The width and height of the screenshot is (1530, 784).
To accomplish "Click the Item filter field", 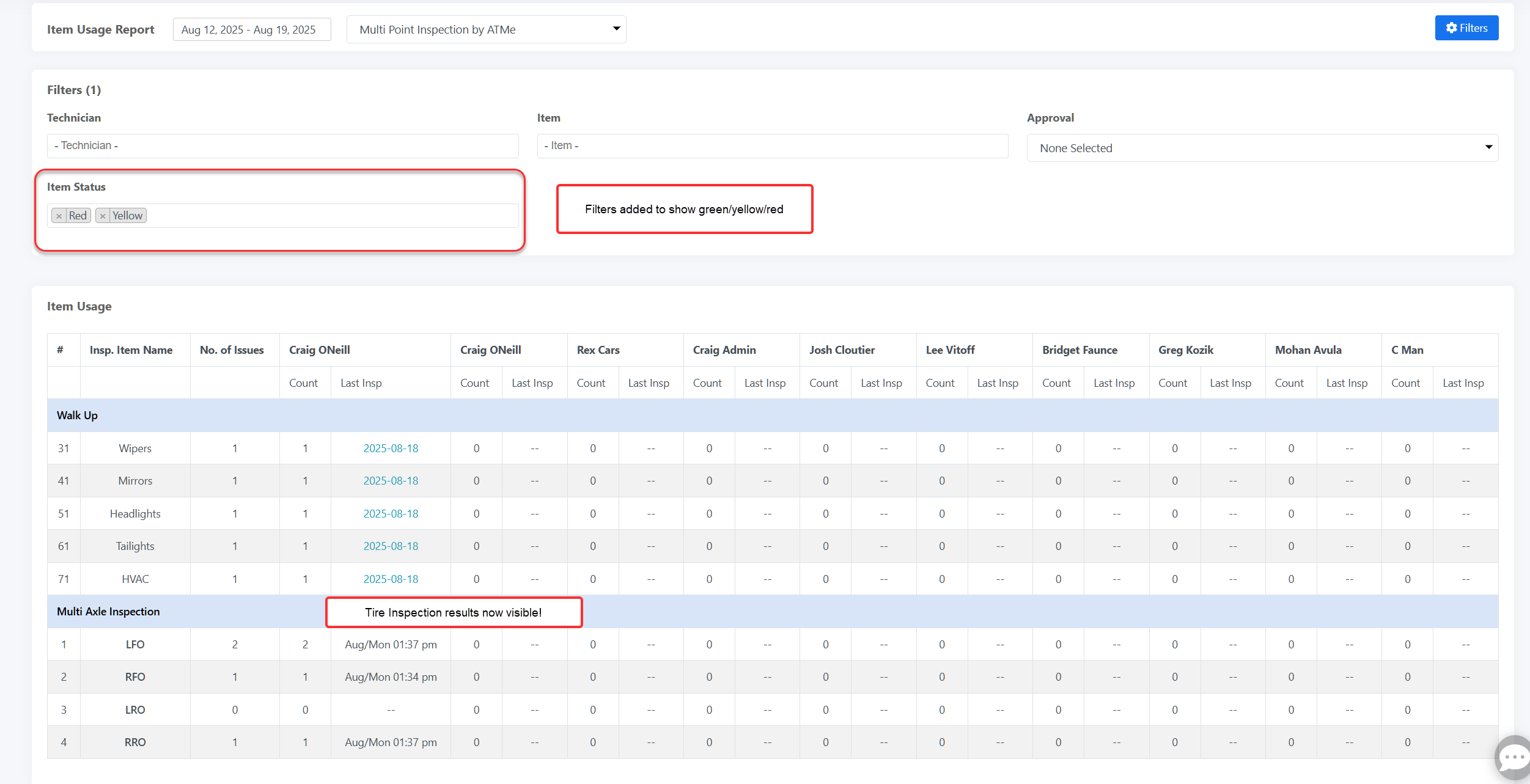I will (772, 145).
